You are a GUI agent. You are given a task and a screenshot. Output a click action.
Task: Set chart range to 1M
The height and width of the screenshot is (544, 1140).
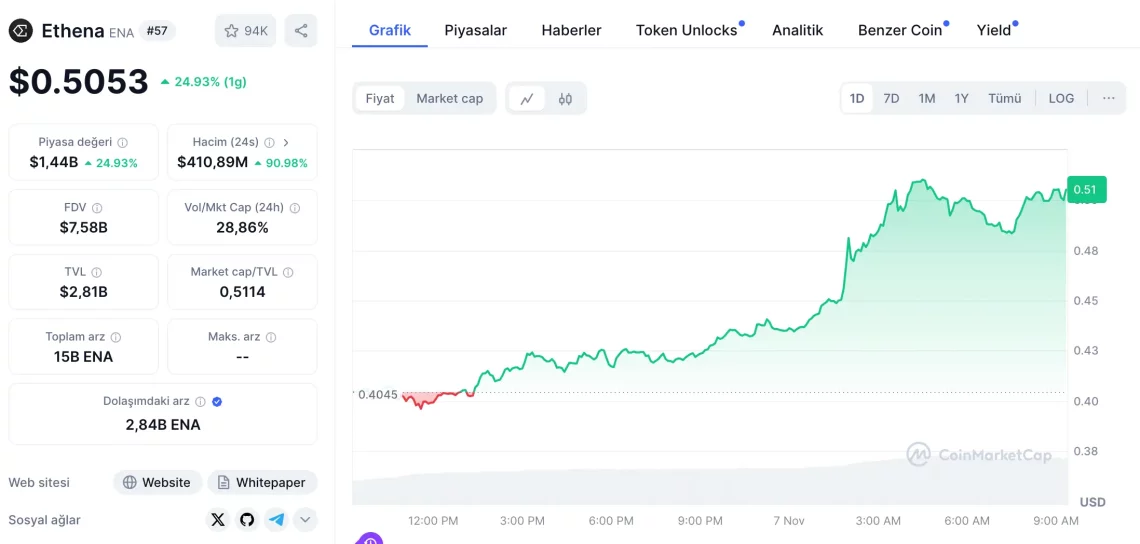click(926, 98)
